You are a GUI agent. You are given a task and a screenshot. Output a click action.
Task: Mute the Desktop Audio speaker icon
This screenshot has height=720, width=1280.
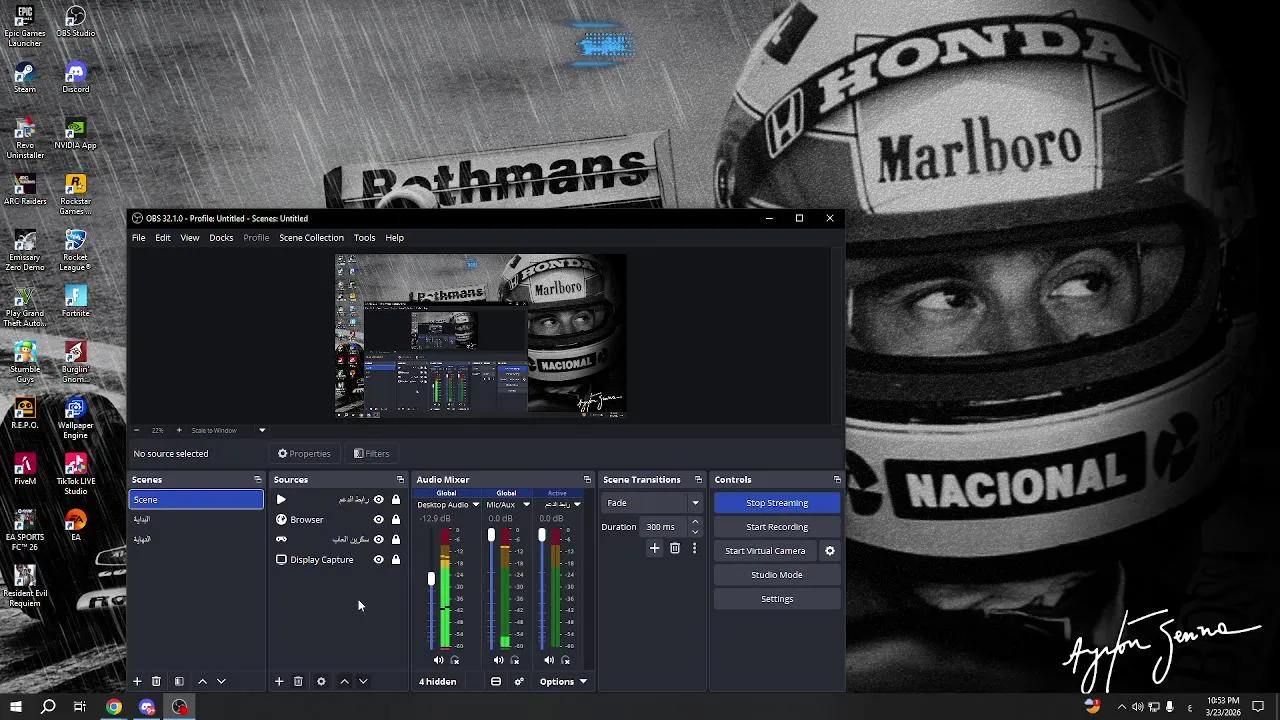(x=438, y=660)
